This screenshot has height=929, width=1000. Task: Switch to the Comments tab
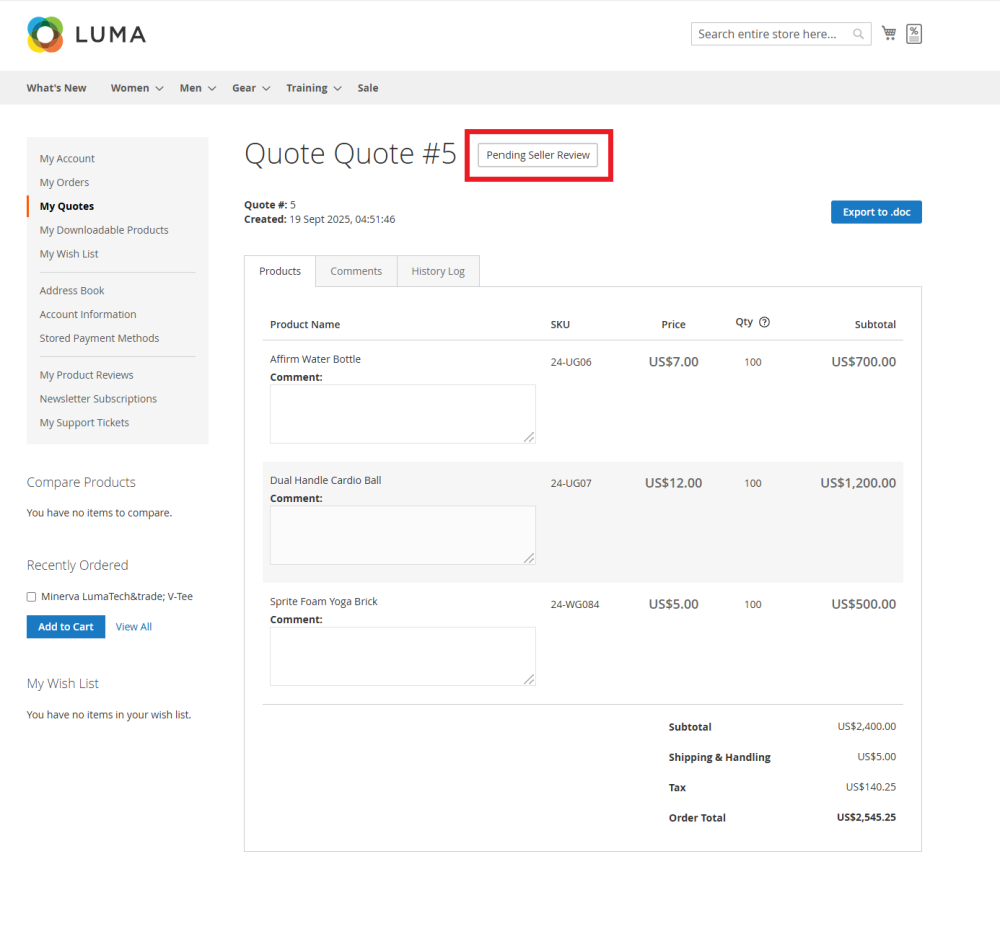point(356,271)
